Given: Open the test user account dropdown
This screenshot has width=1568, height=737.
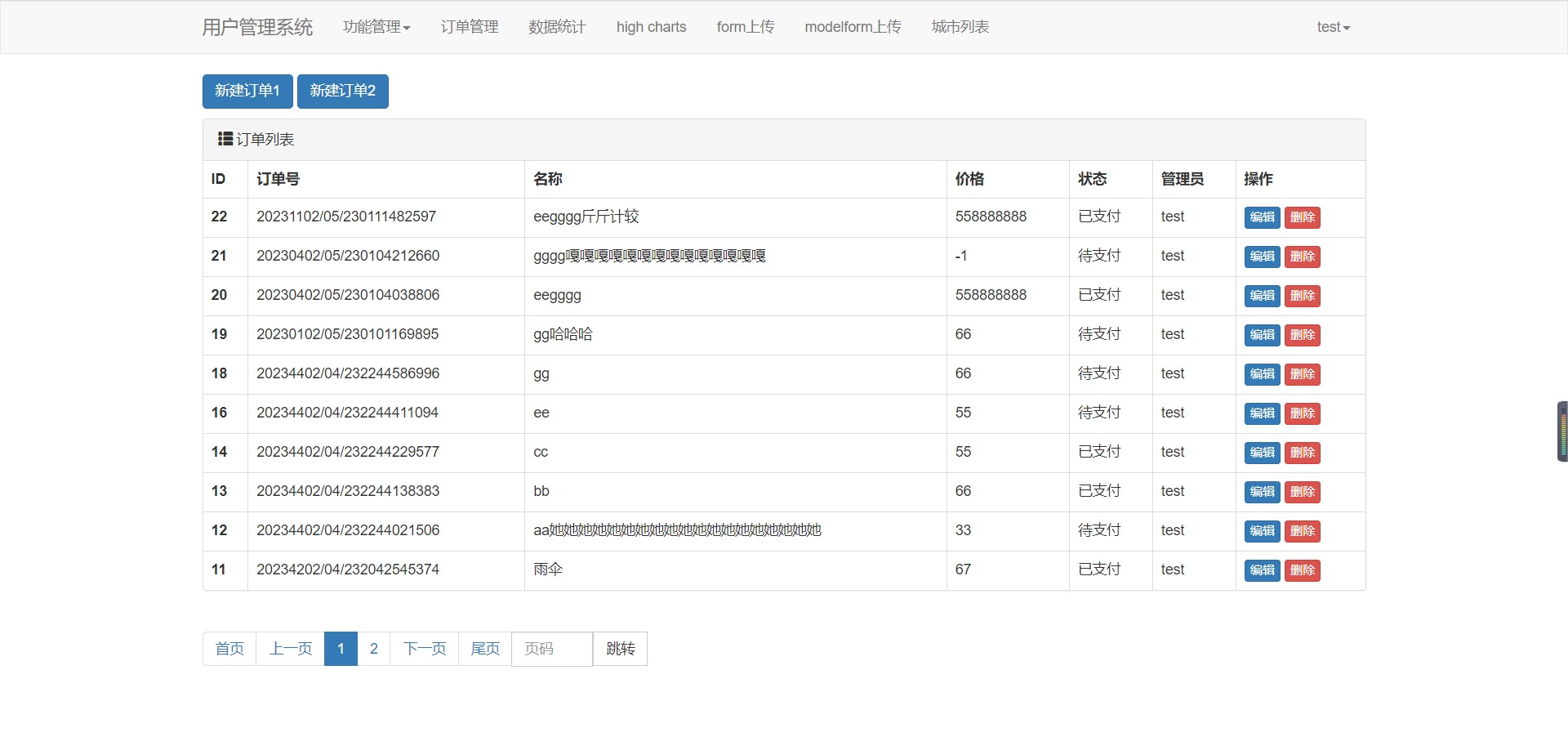Looking at the screenshot, I should (x=1331, y=27).
